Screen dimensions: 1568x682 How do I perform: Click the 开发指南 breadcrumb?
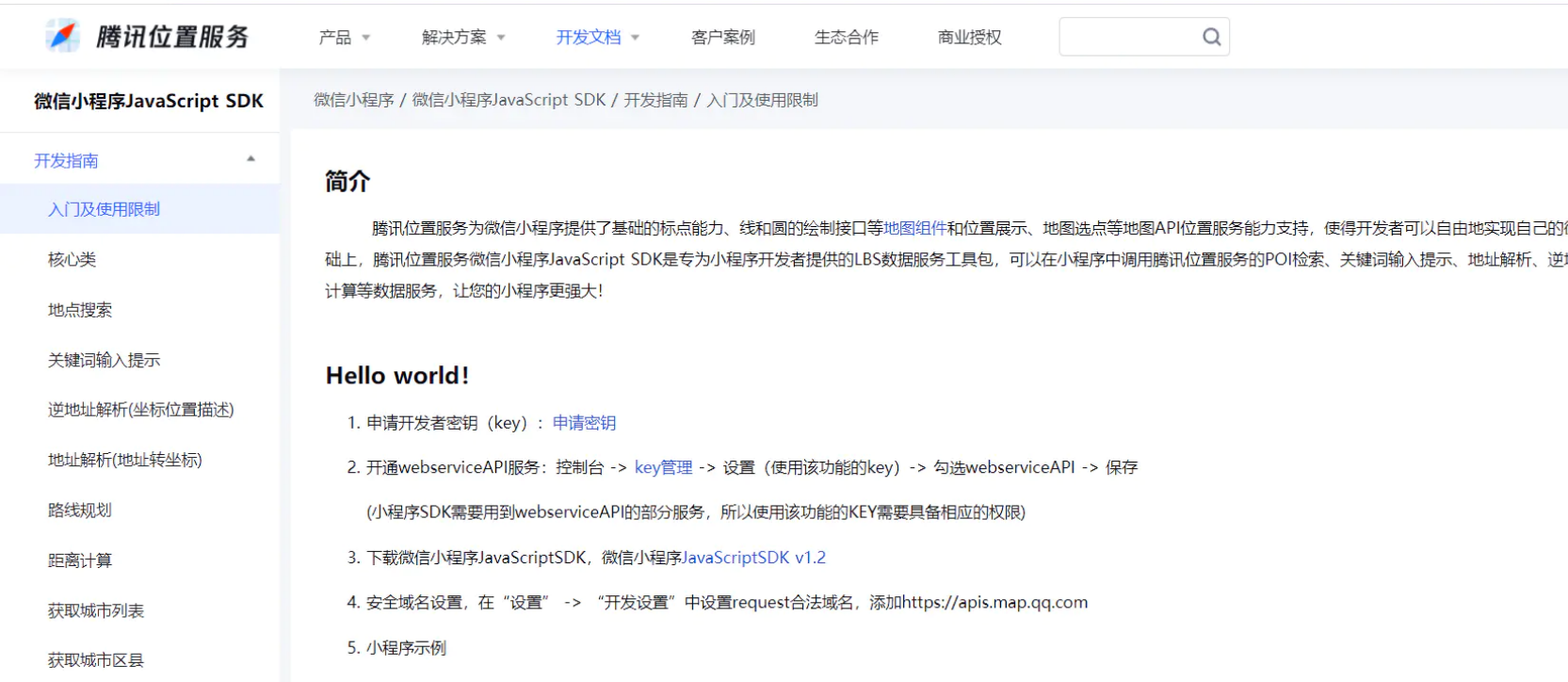[x=655, y=100]
